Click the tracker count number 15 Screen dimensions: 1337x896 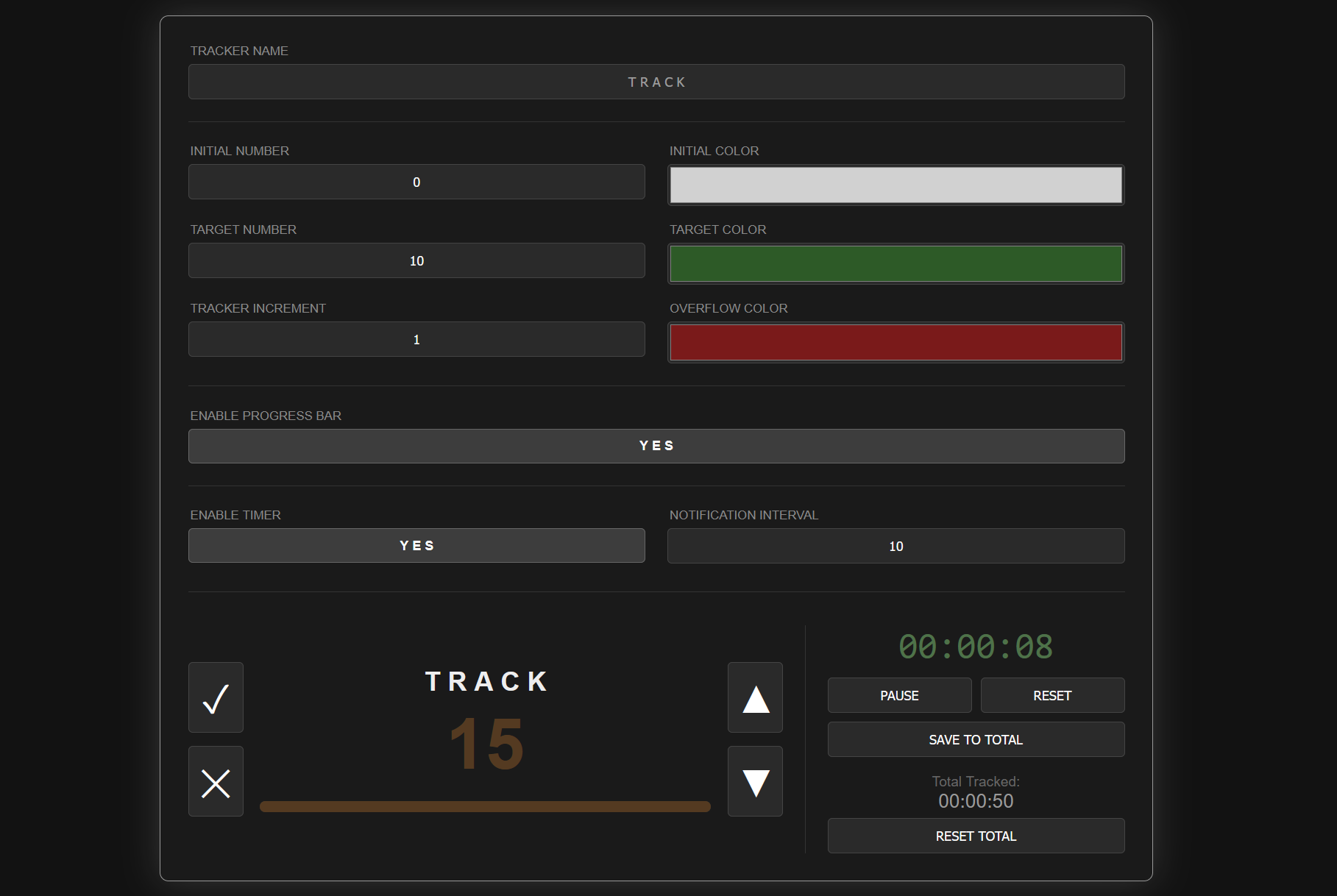pos(486,744)
